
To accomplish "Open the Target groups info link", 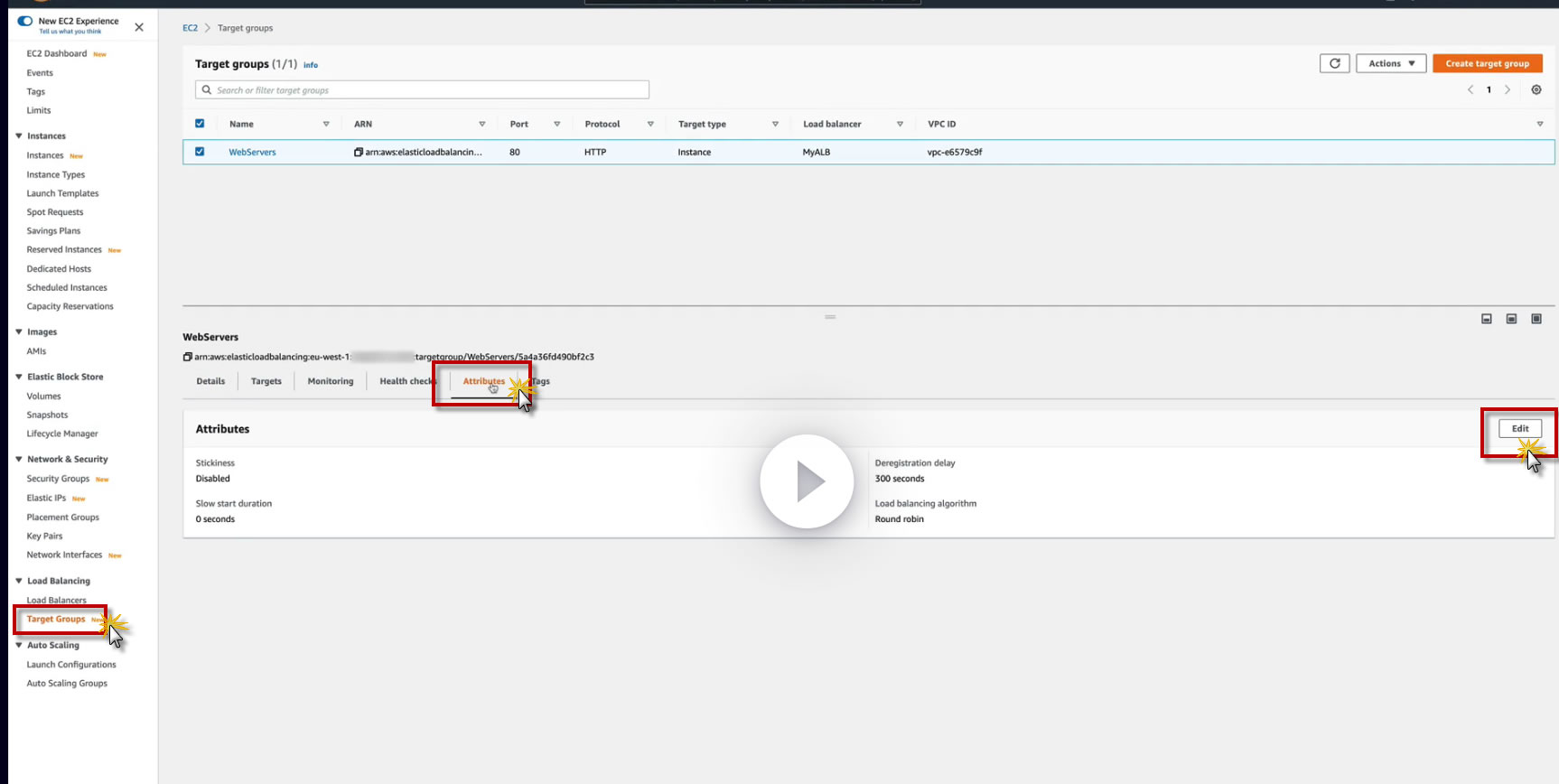I will 311,65.
